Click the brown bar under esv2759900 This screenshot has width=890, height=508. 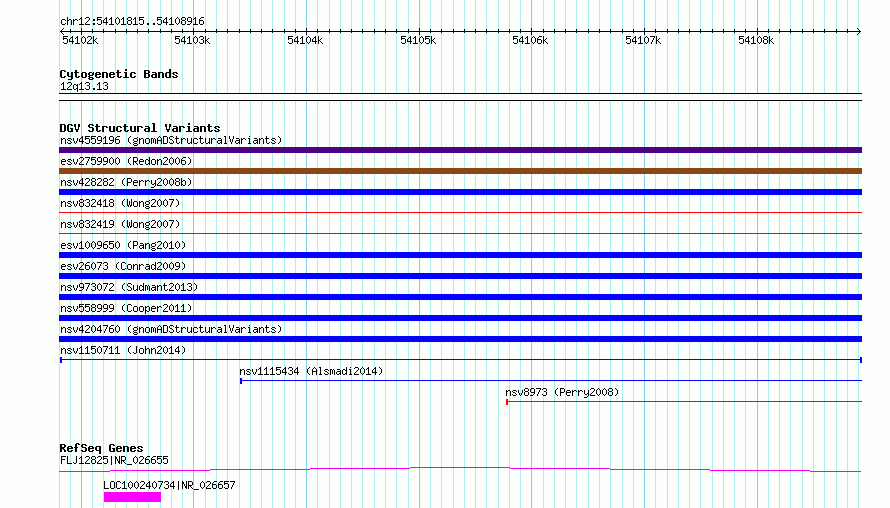click(460, 171)
